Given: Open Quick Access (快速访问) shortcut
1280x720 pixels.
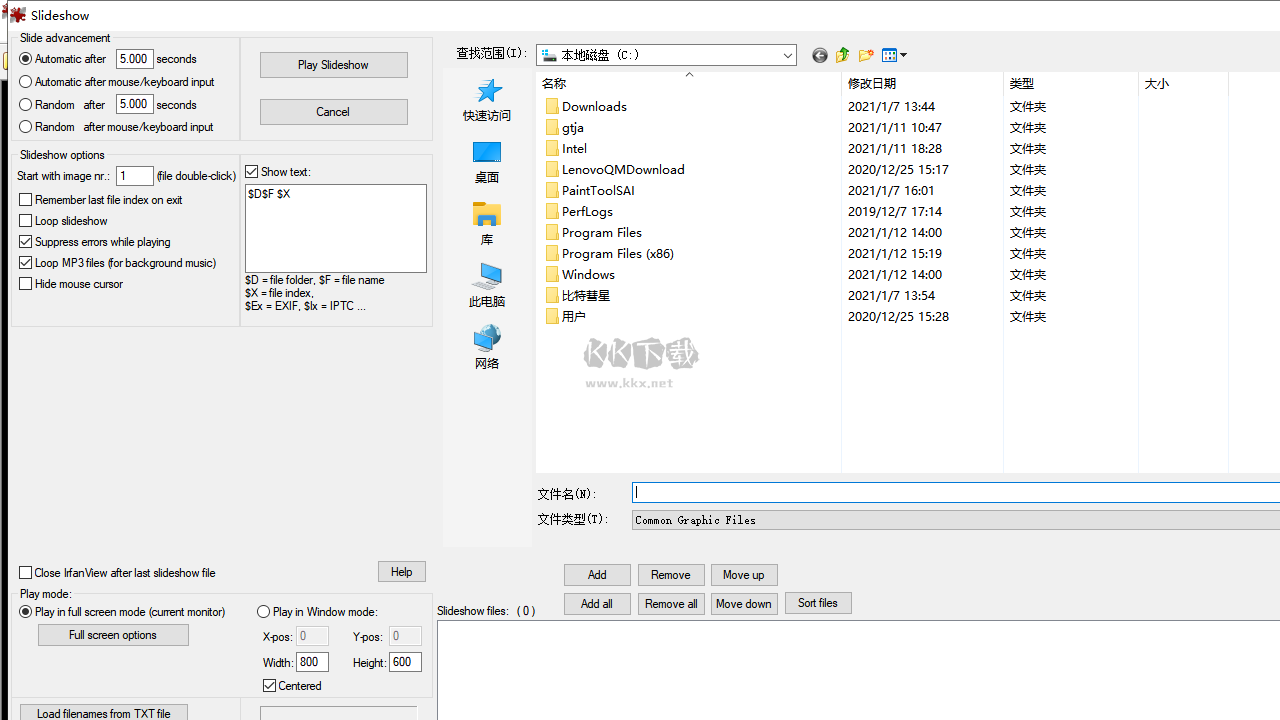Looking at the screenshot, I should coord(487,100).
